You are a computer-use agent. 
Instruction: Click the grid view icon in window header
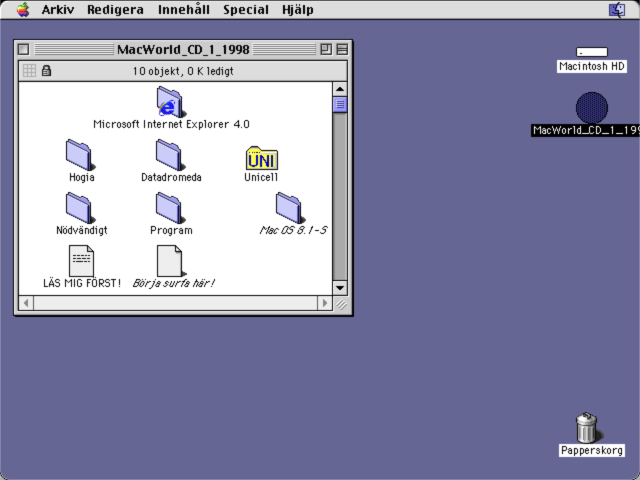[29, 70]
